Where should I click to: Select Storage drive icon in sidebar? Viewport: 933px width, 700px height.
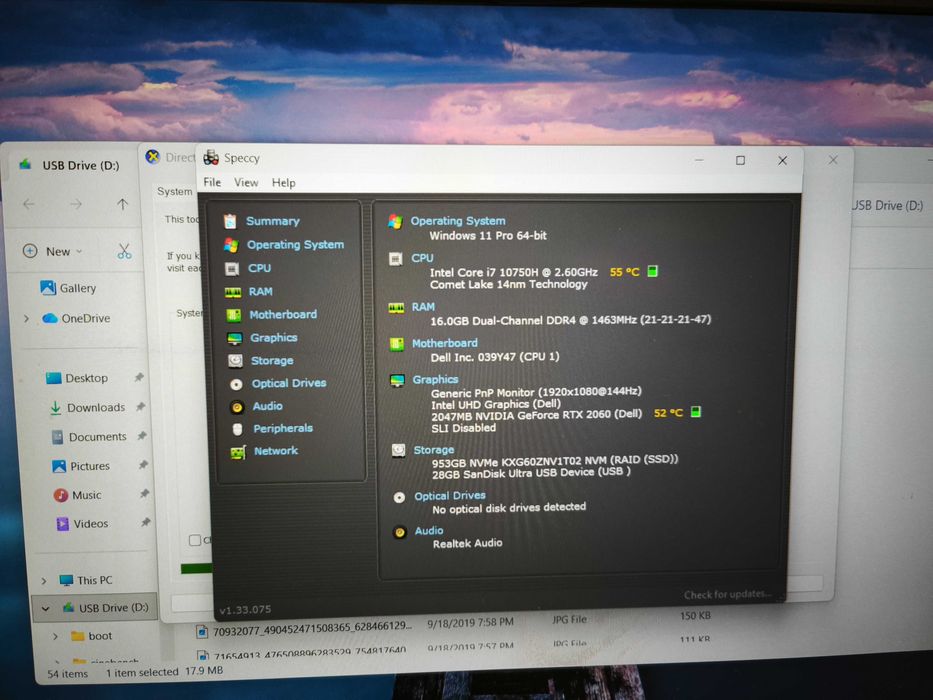click(x=236, y=361)
